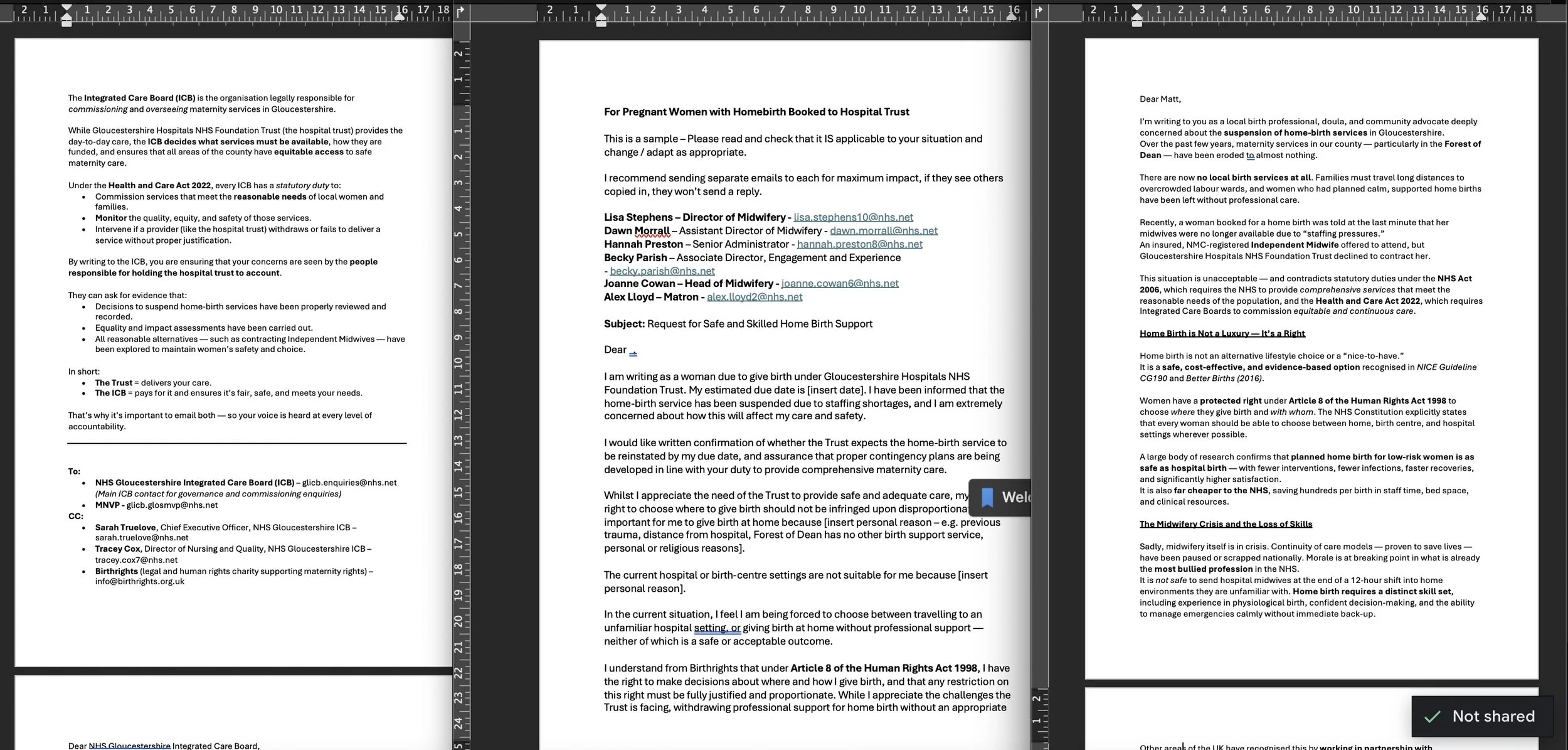Screen dimensions: 1568x750
Task: Click the becky.parish@nhs.net email link
Action: [x=662, y=271]
